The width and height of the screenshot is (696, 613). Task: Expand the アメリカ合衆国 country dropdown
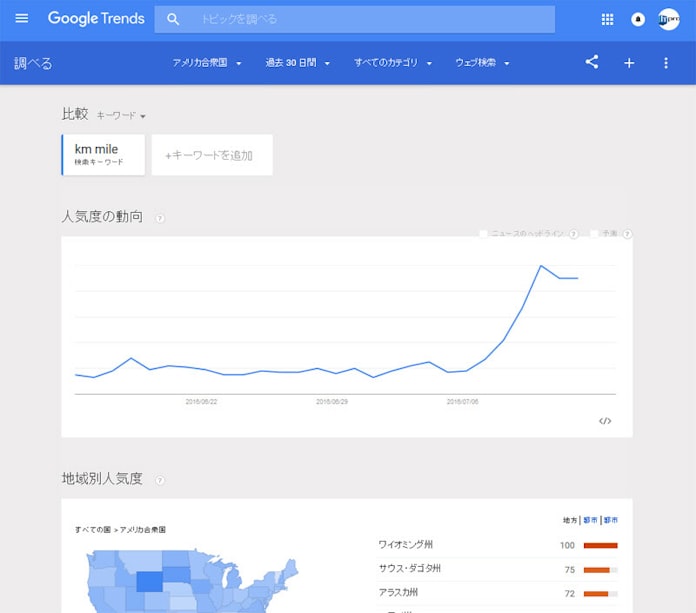click(207, 63)
